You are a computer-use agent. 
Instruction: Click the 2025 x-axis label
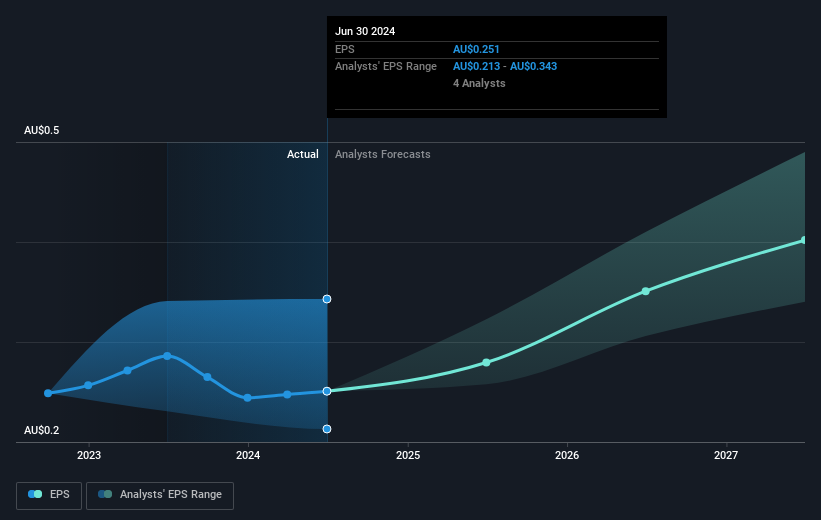pos(408,455)
